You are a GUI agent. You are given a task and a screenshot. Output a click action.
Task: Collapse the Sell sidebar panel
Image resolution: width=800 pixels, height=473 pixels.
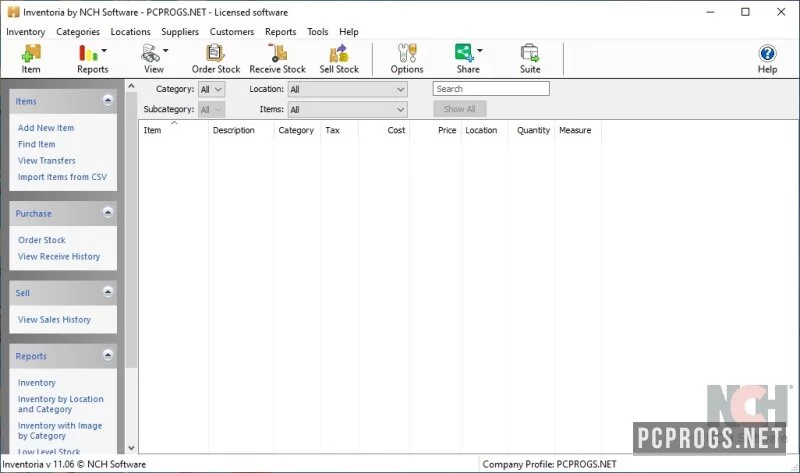[108, 292]
